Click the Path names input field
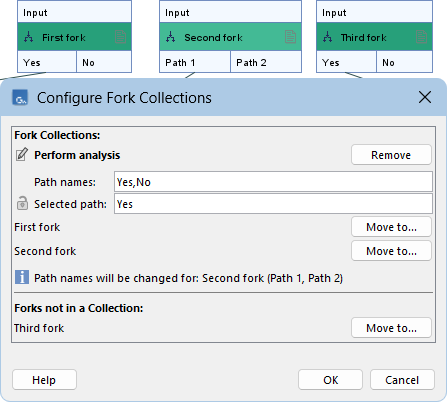The image size is (447, 402). pos(273,182)
